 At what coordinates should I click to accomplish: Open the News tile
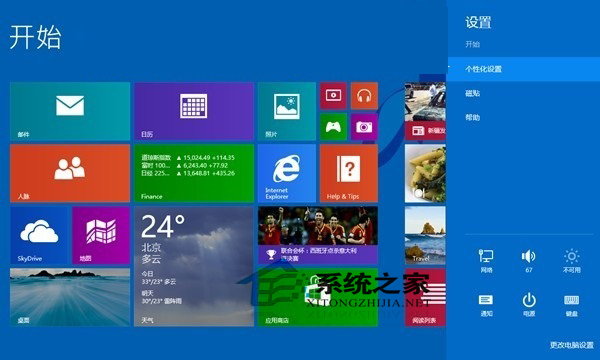[425, 111]
